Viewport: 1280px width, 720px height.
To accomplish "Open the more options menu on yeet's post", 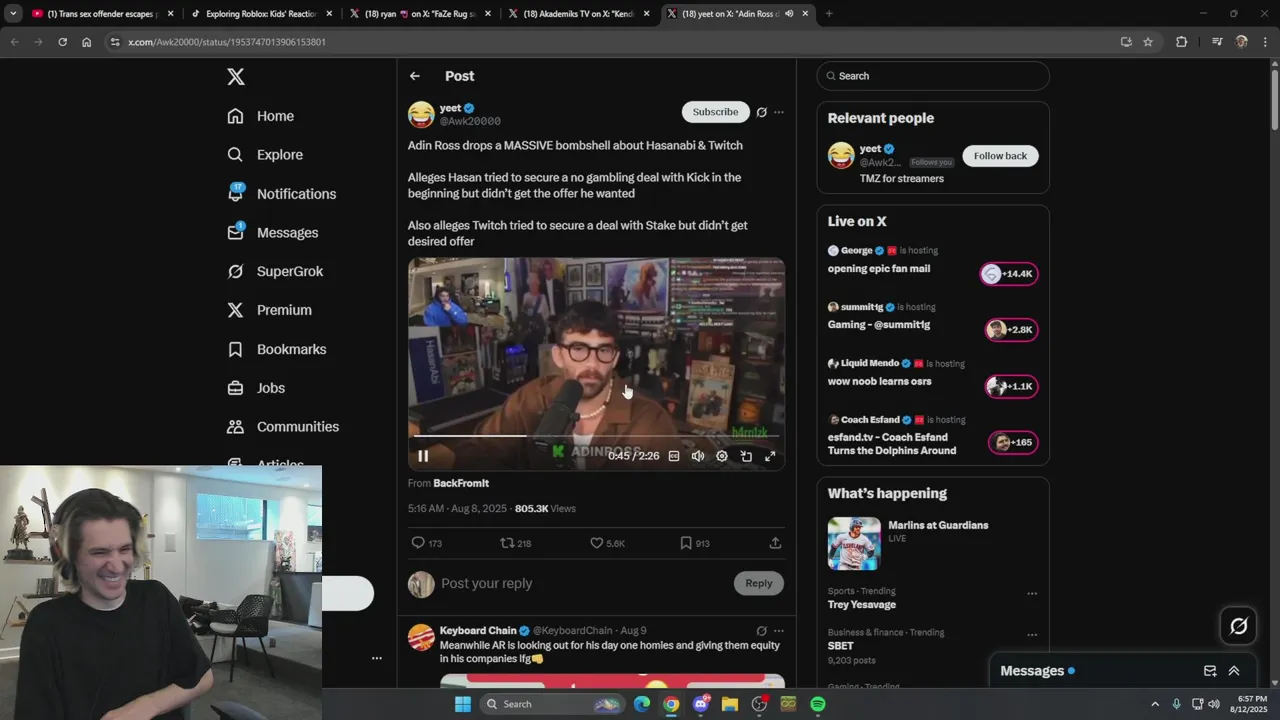I will pos(779,112).
